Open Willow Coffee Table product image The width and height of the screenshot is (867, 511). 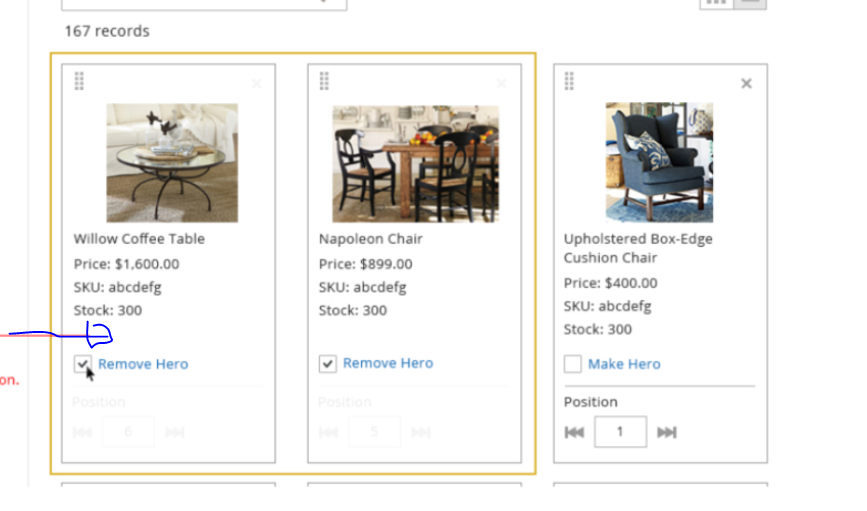click(172, 163)
